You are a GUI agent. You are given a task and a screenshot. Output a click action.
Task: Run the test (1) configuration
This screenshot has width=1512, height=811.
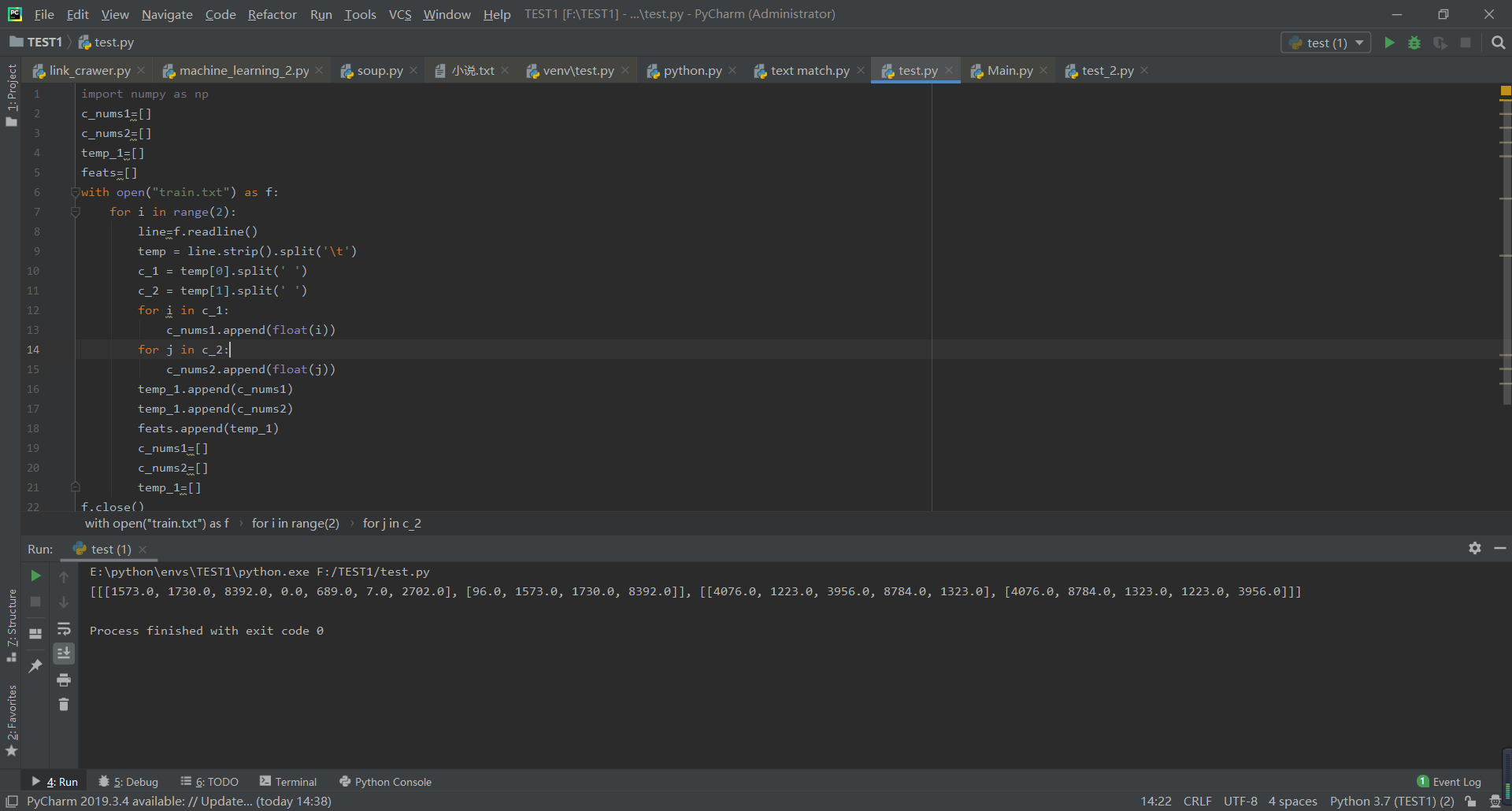pyautogui.click(x=1389, y=43)
